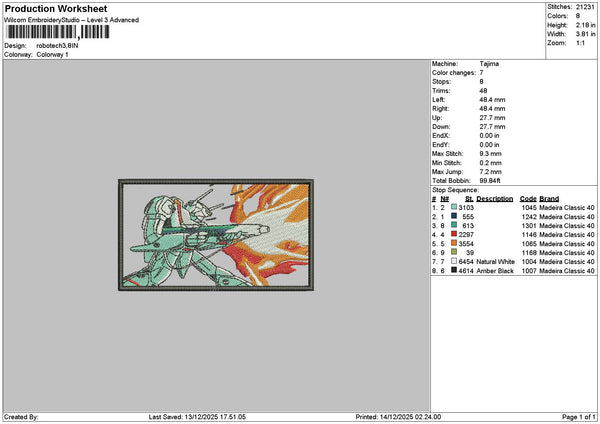Click the barcode under the software name
The width and height of the screenshot is (600, 424).
click(58, 32)
